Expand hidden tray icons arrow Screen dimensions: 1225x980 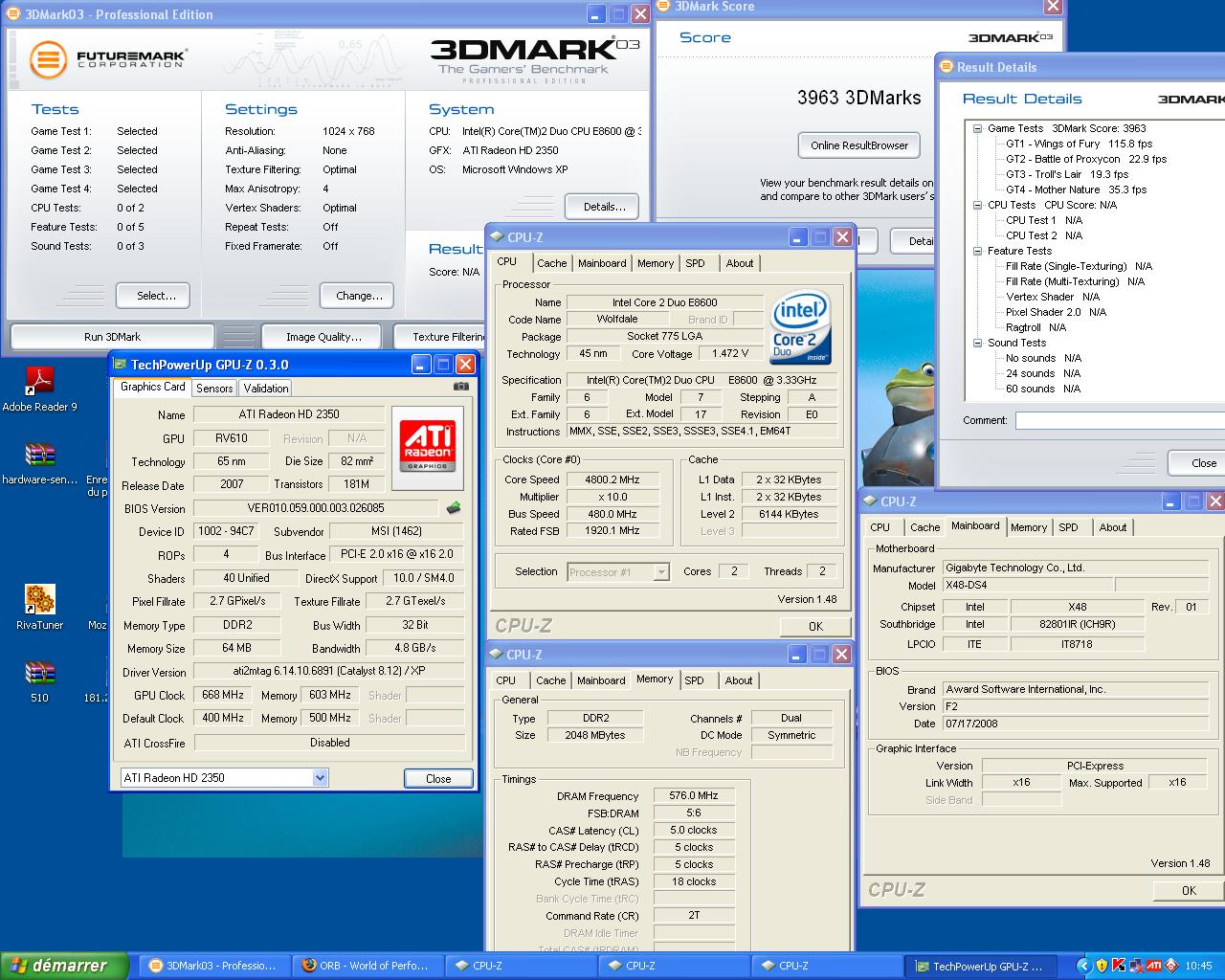tap(1083, 966)
